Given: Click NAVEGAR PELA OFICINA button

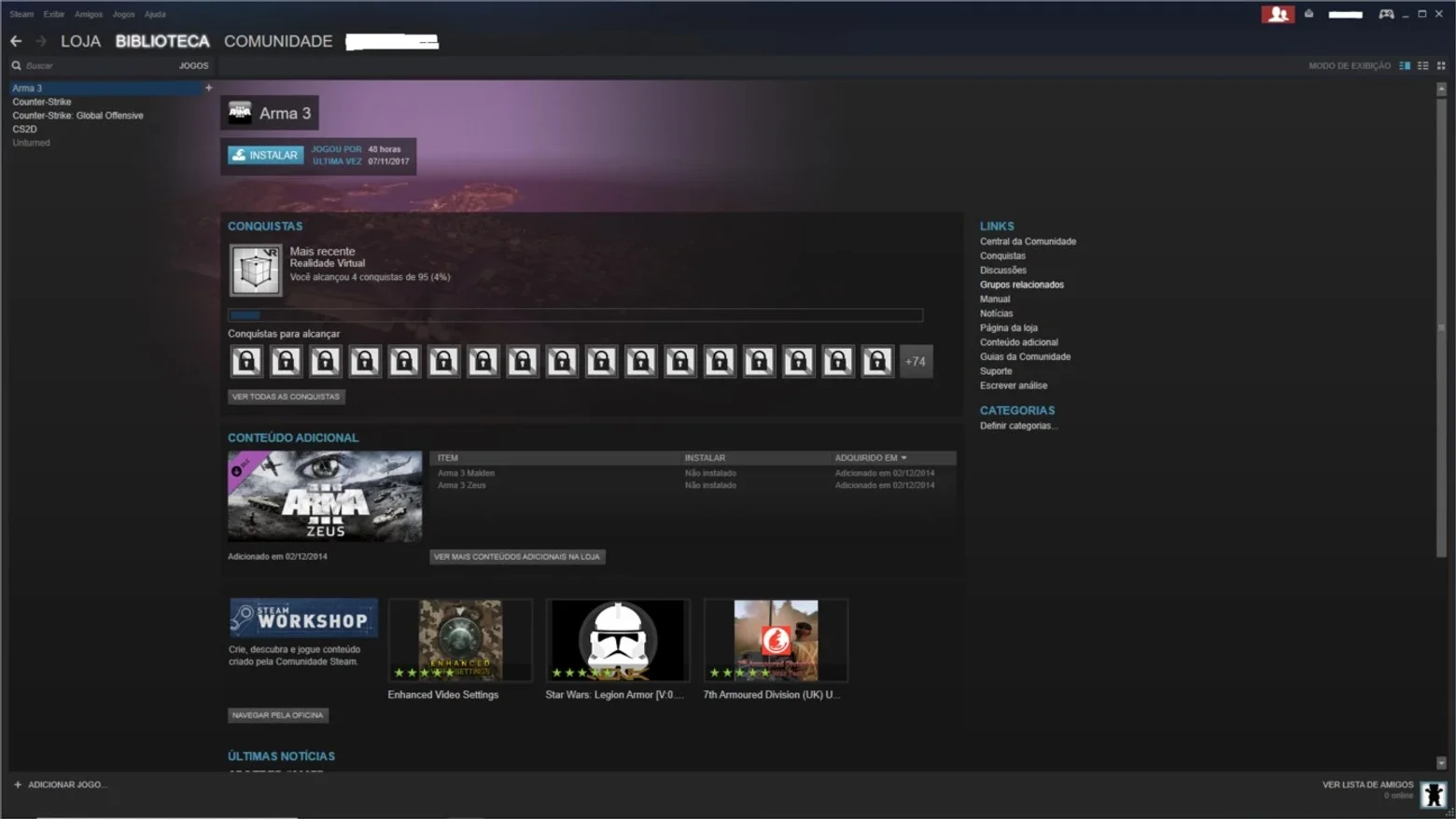Looking at the screenshot, I should 278,715.
